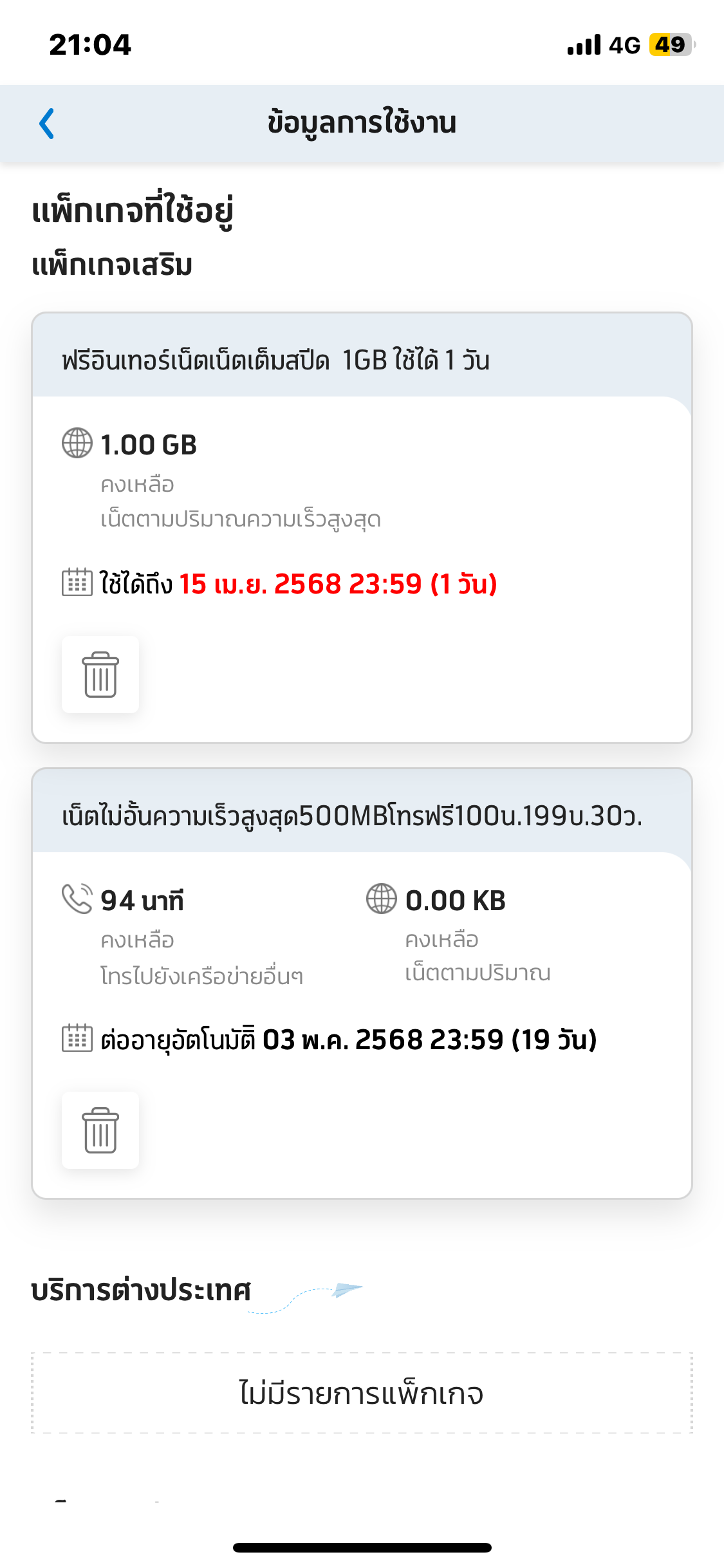Tap globe icon beside 1.00 GB
Image resolution: width=724 pixels, height=1568 pixels.
point(77,443)
